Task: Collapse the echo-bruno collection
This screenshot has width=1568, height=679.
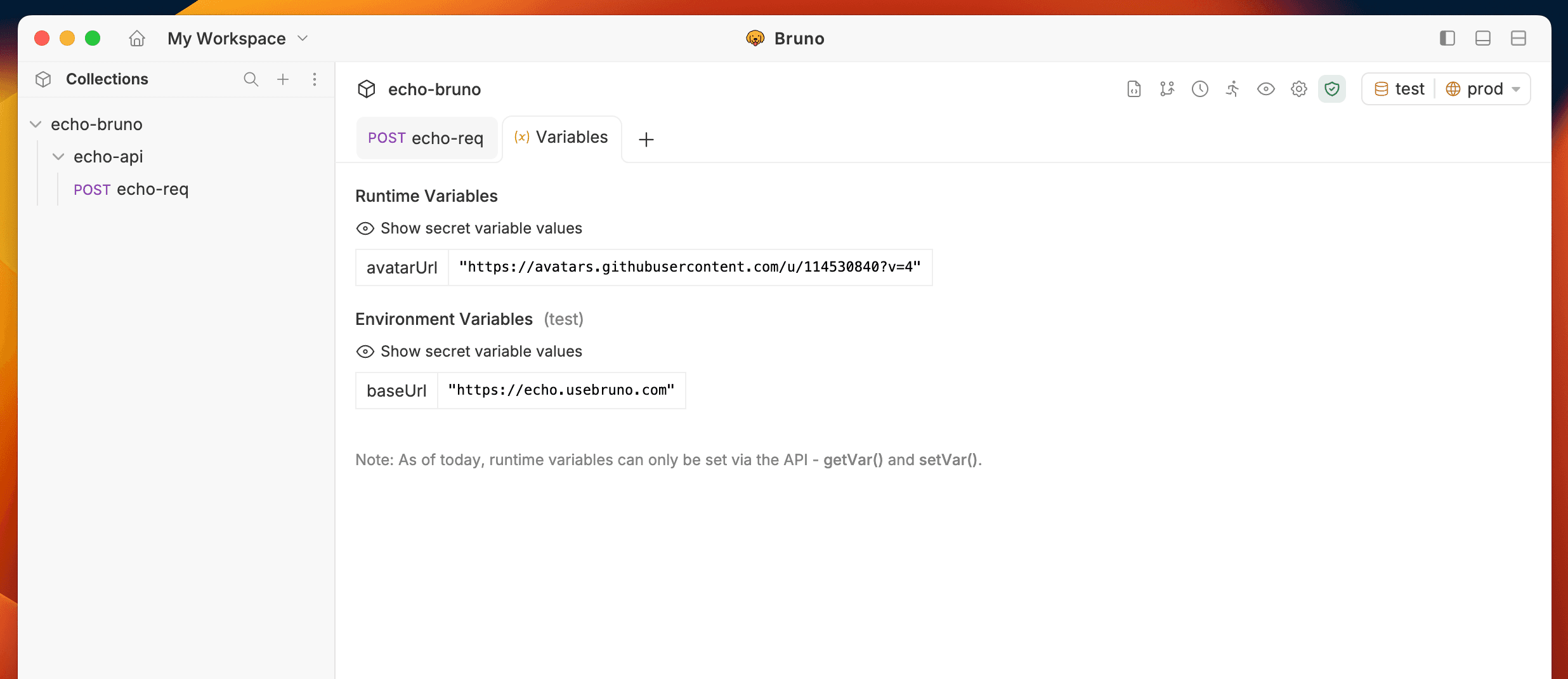Action: click(x=36, y=124)
